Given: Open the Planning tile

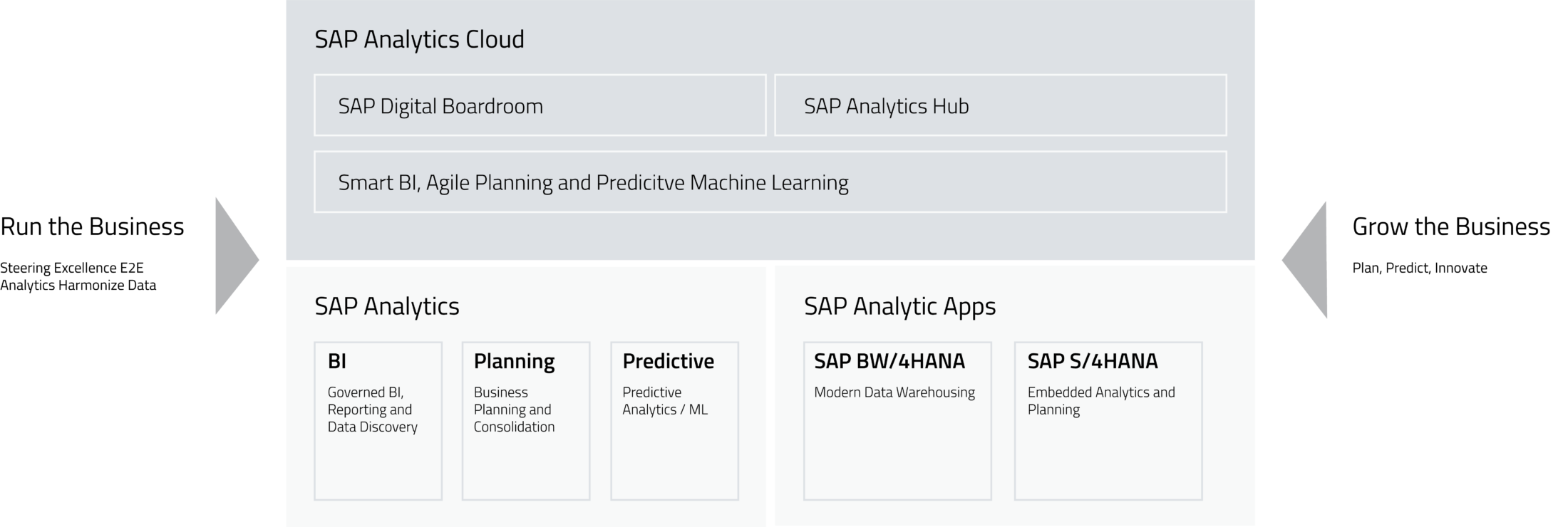Looking at the screenshot, I should pyautogui.click(x=526, y=421).
